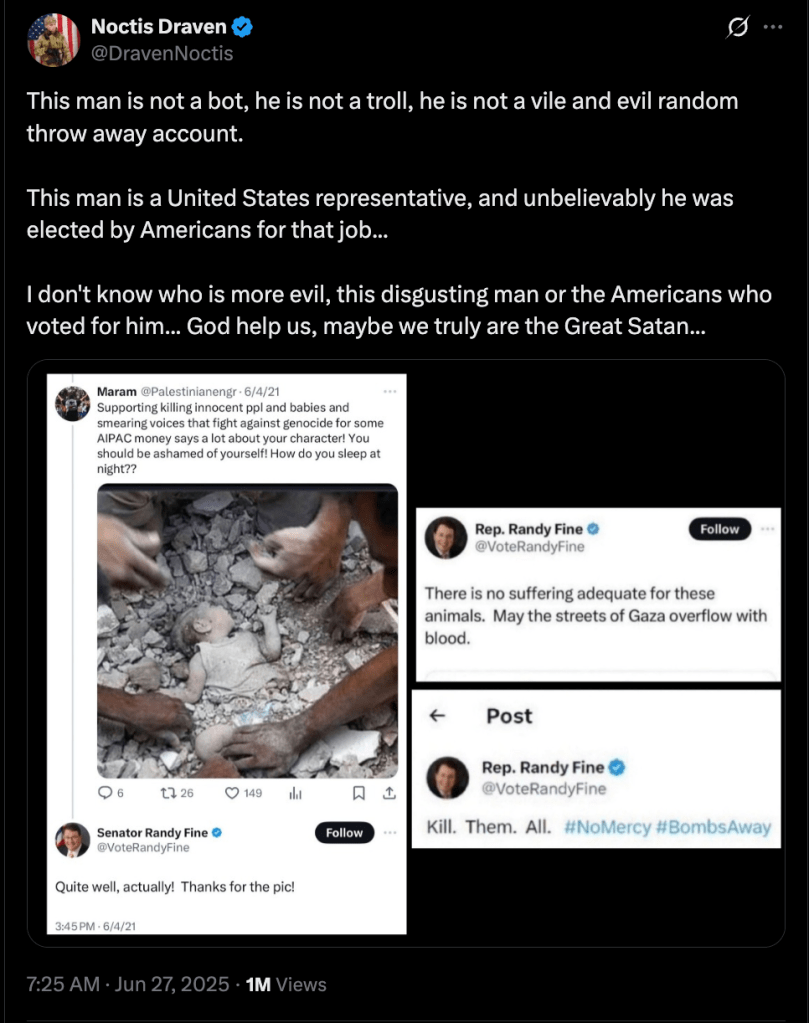Screen dimensions: 809x1023
Task: Click the blue verified badge beside Noctis Draven
Action: (x=242, y=27)
